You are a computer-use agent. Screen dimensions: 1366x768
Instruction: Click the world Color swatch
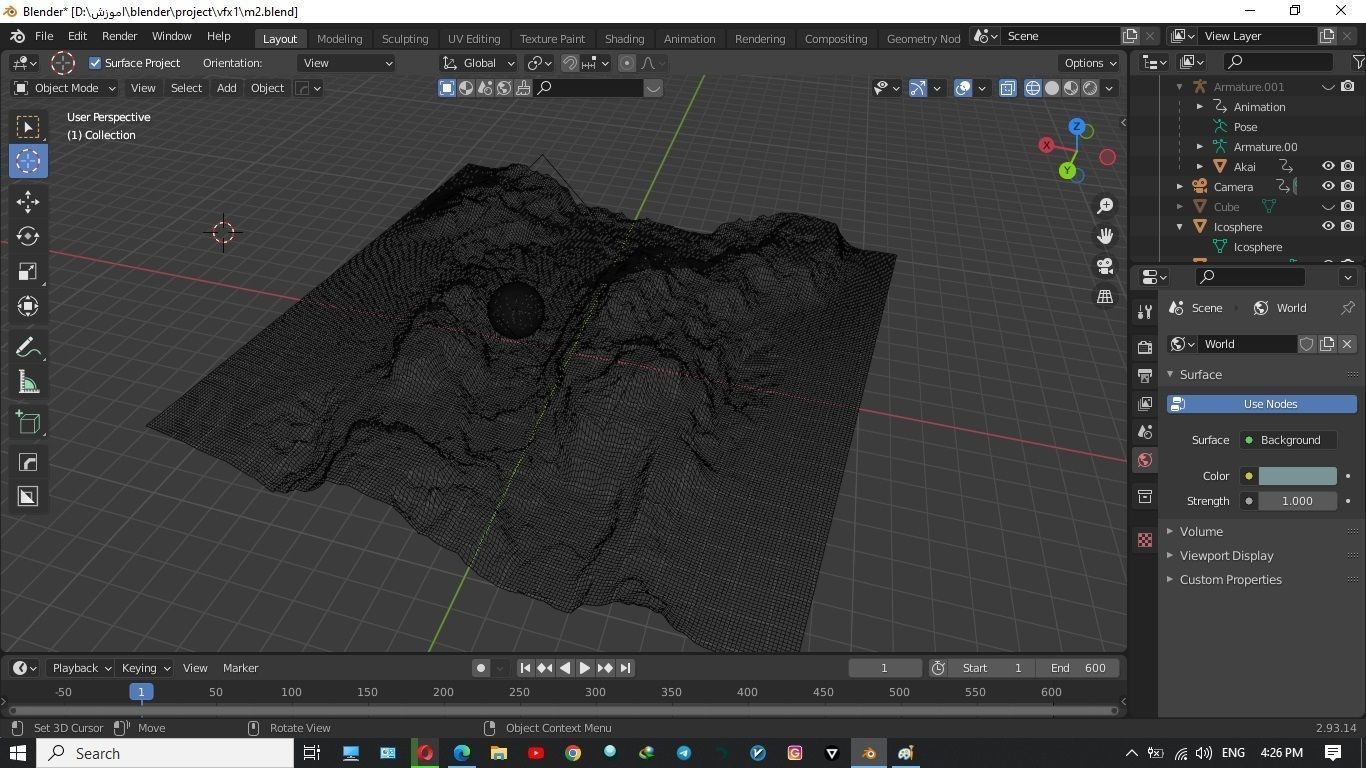1297,476
